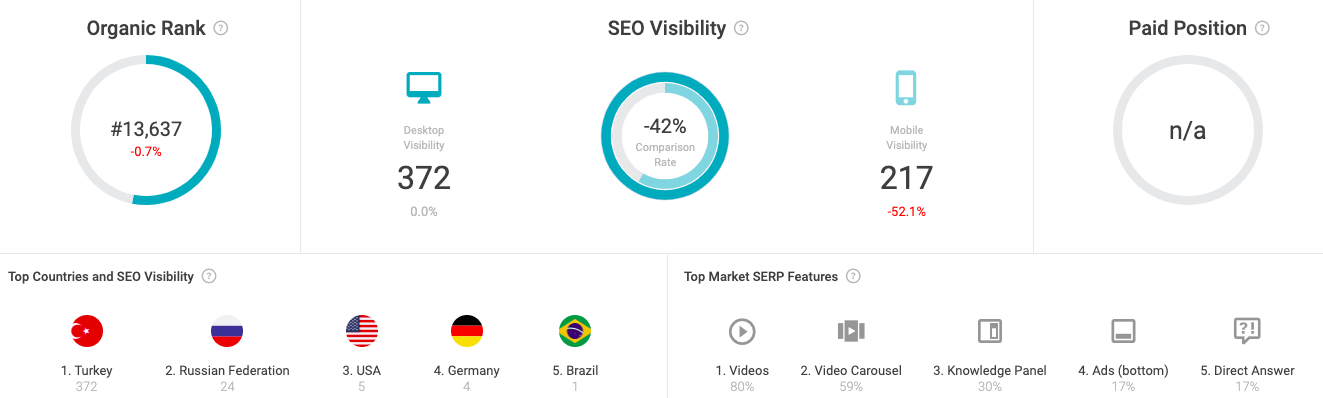Viewport: 1323px width, 398px height.
Task: Select the Mobile Visibility phone icon
Action: (906, 87)
